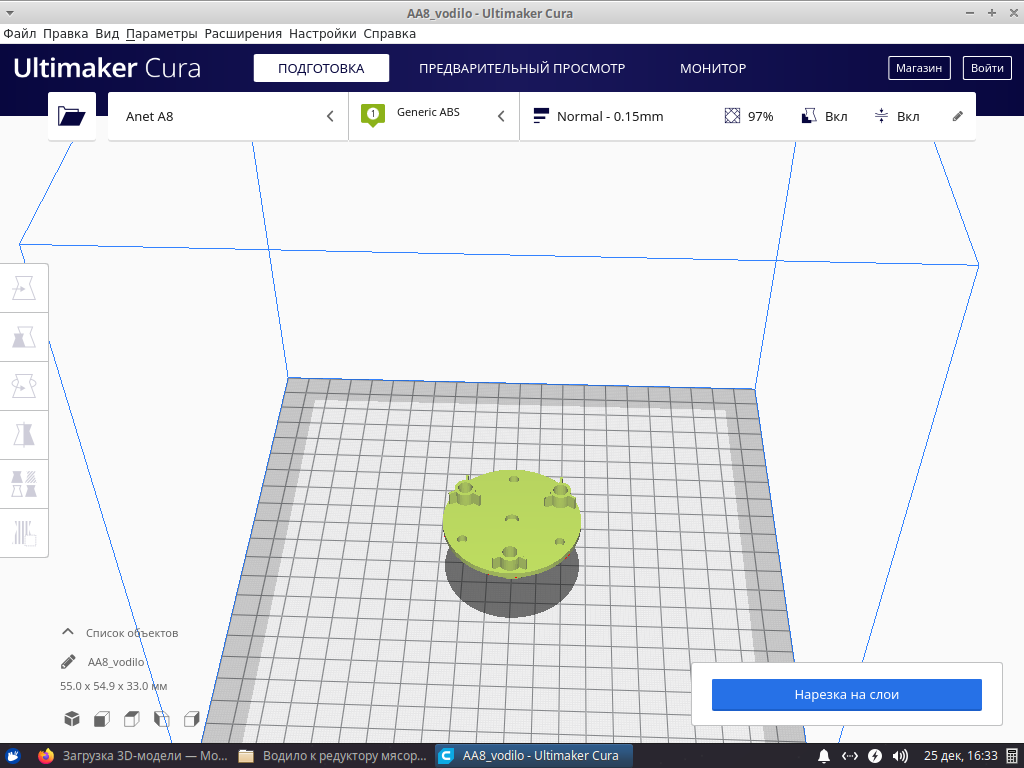Open the Вид menu
Screen dimensions: 1024x768
coord(107,33)
